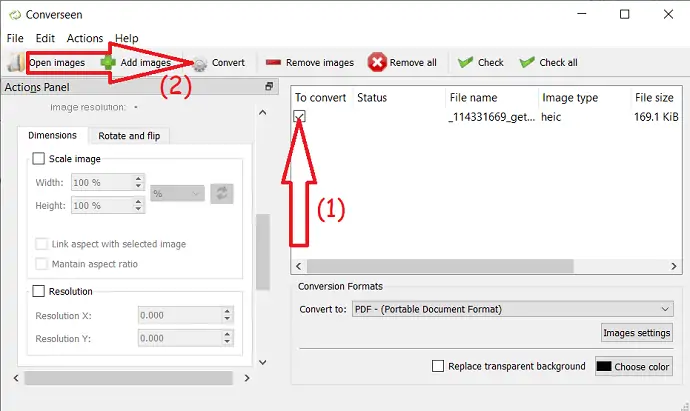Toggle Replace transparent background checkbox

click(438, 366)
